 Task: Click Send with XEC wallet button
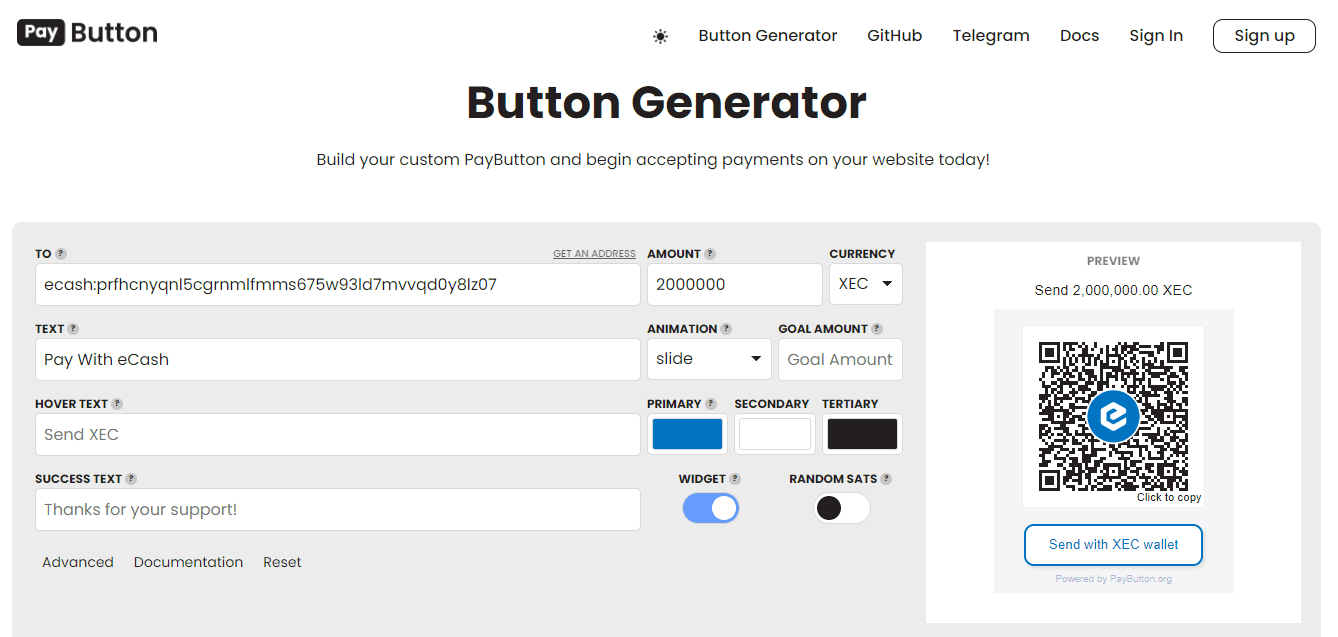coord(1113,545)
